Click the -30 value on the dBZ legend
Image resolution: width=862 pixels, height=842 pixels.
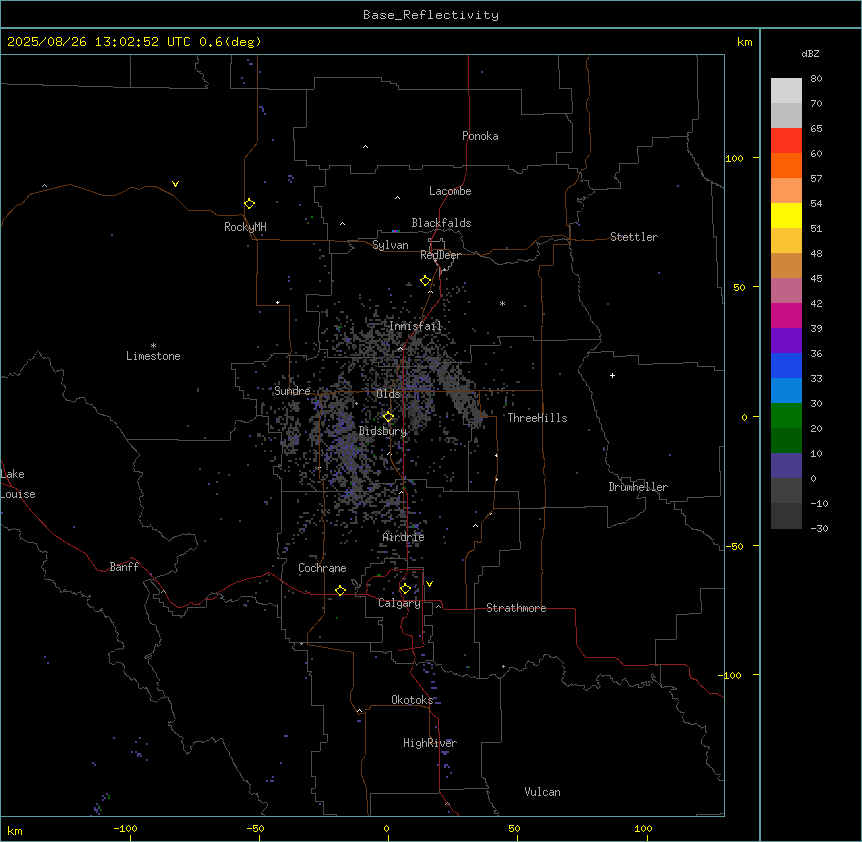(x=819, y=529)
